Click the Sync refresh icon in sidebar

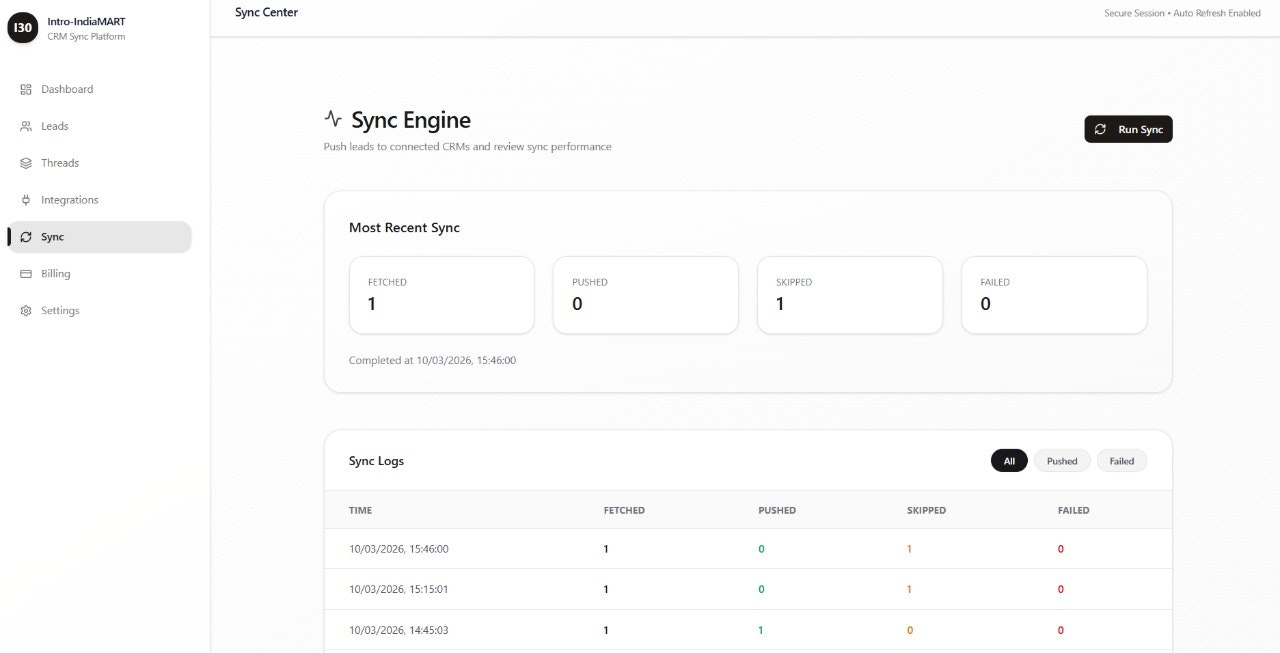tap(26, 237)
